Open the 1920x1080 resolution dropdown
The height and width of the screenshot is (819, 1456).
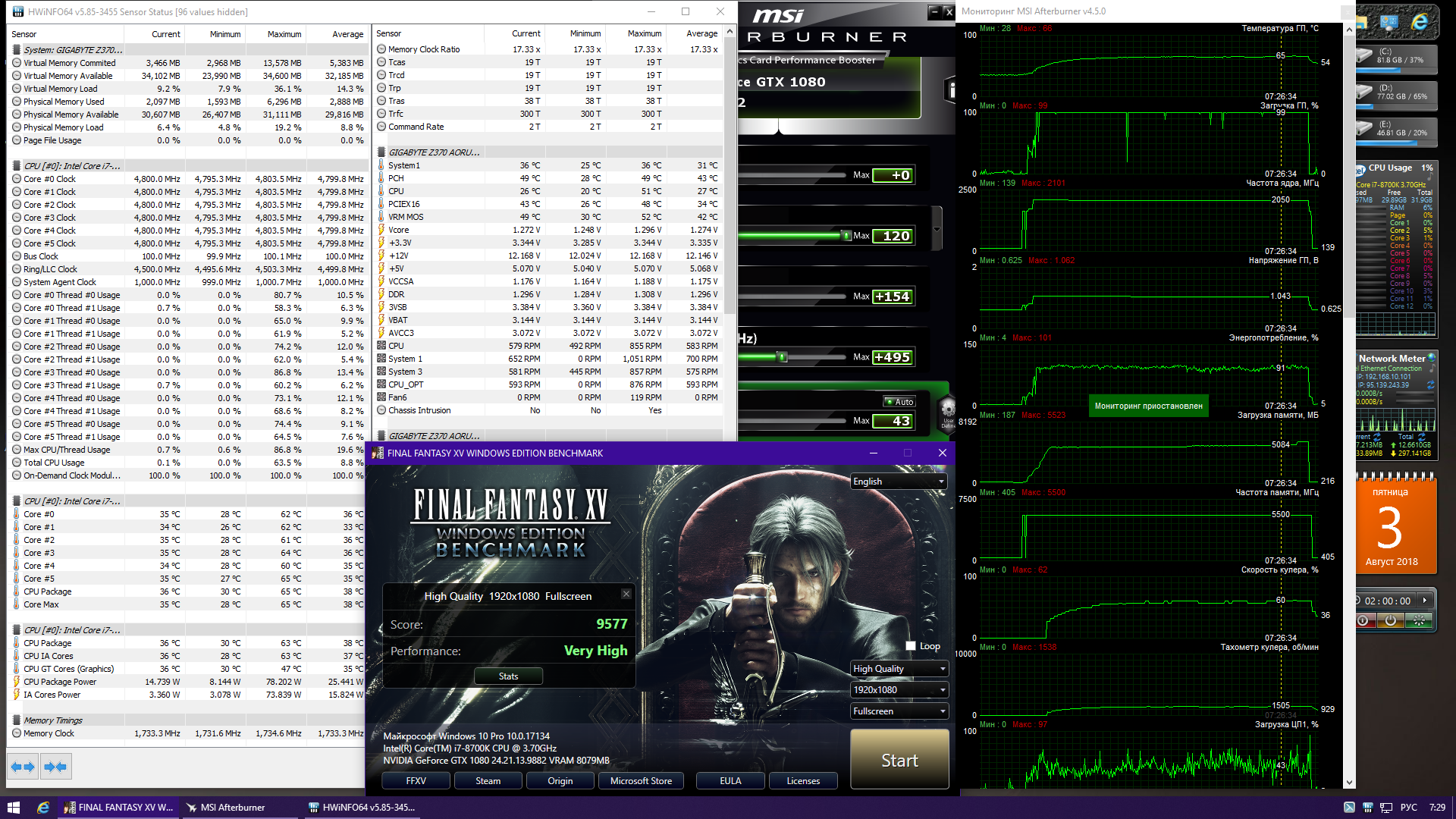pyautogui.click(x=899, y=690)
